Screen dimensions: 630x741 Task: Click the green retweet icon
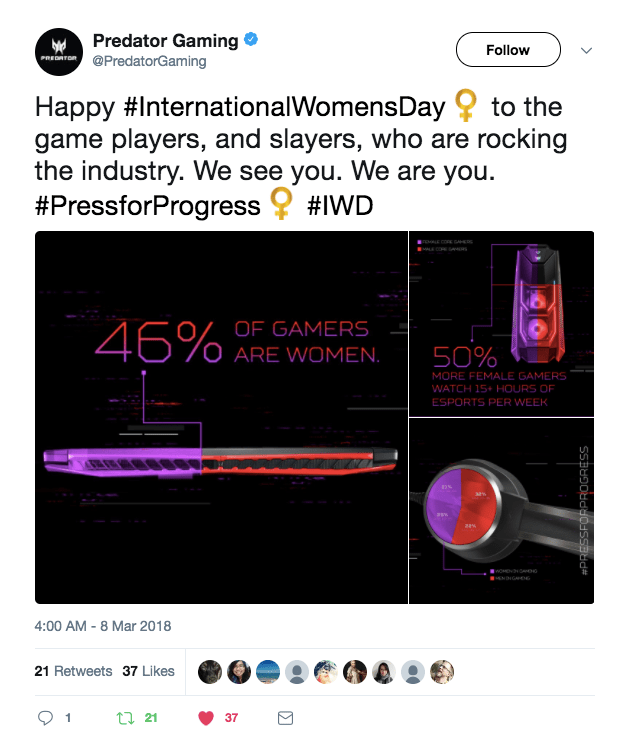click(126, 718)
